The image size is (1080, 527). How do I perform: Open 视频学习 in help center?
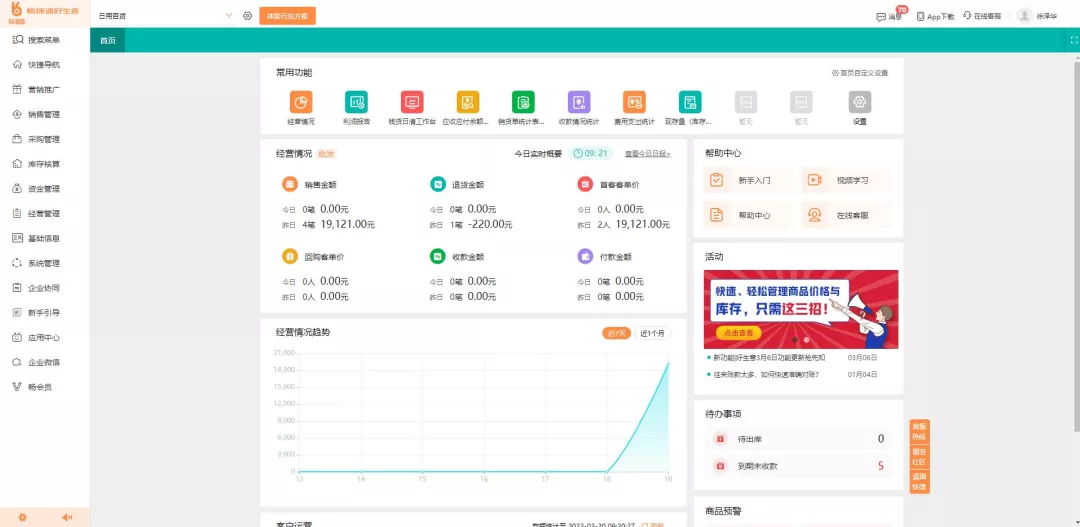pos(847,180)
